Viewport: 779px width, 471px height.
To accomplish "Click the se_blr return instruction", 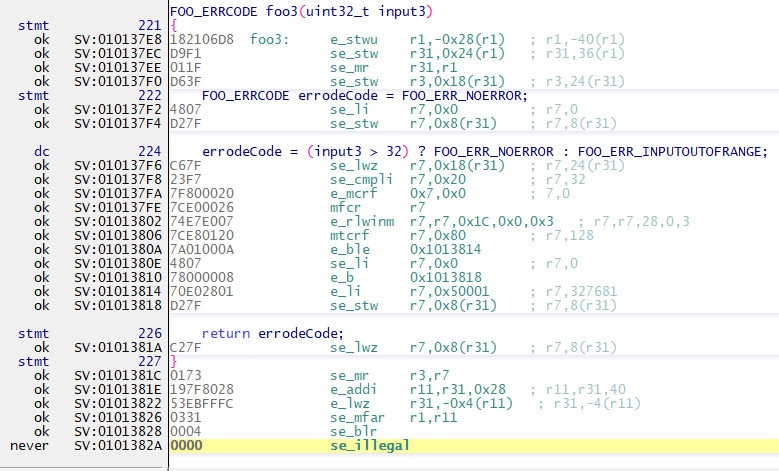I will click(354, 431).
